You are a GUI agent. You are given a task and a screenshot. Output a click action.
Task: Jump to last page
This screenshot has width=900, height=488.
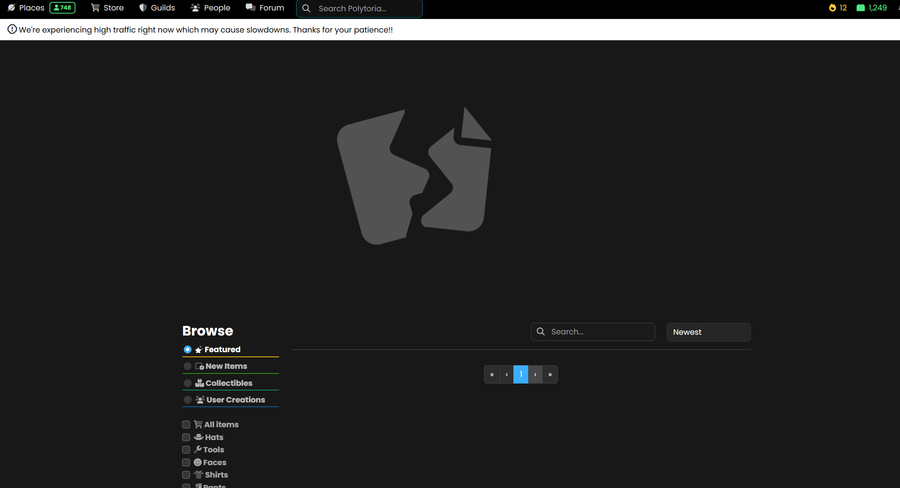(550, 374)
